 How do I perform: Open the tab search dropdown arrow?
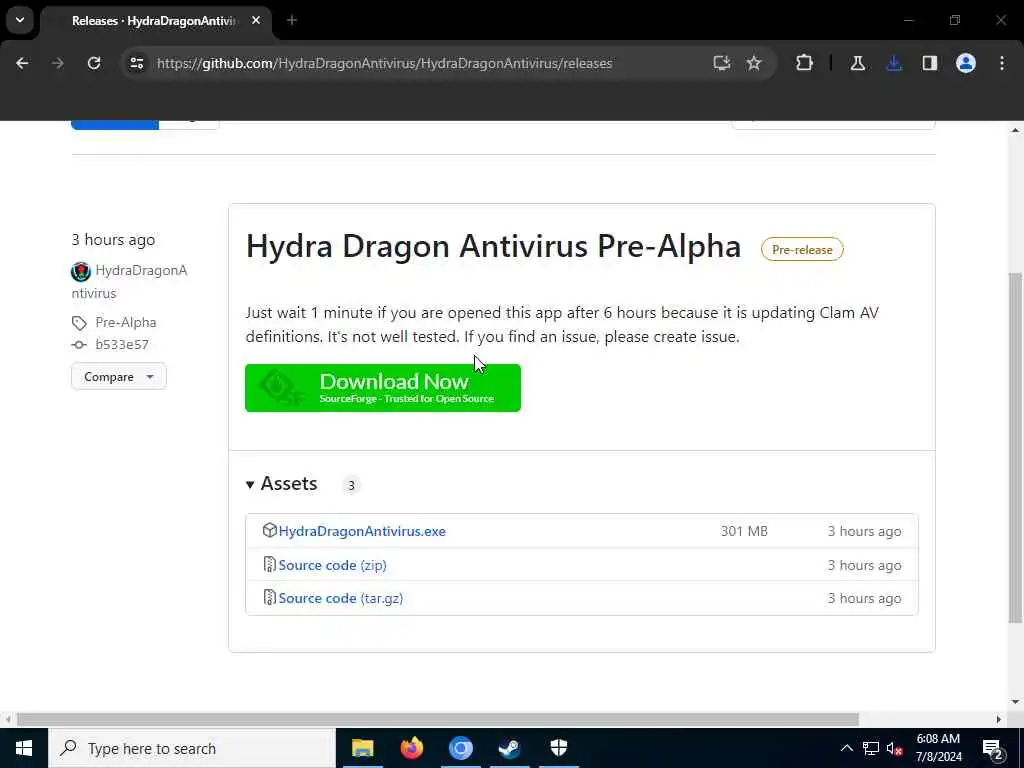(20, 20)
